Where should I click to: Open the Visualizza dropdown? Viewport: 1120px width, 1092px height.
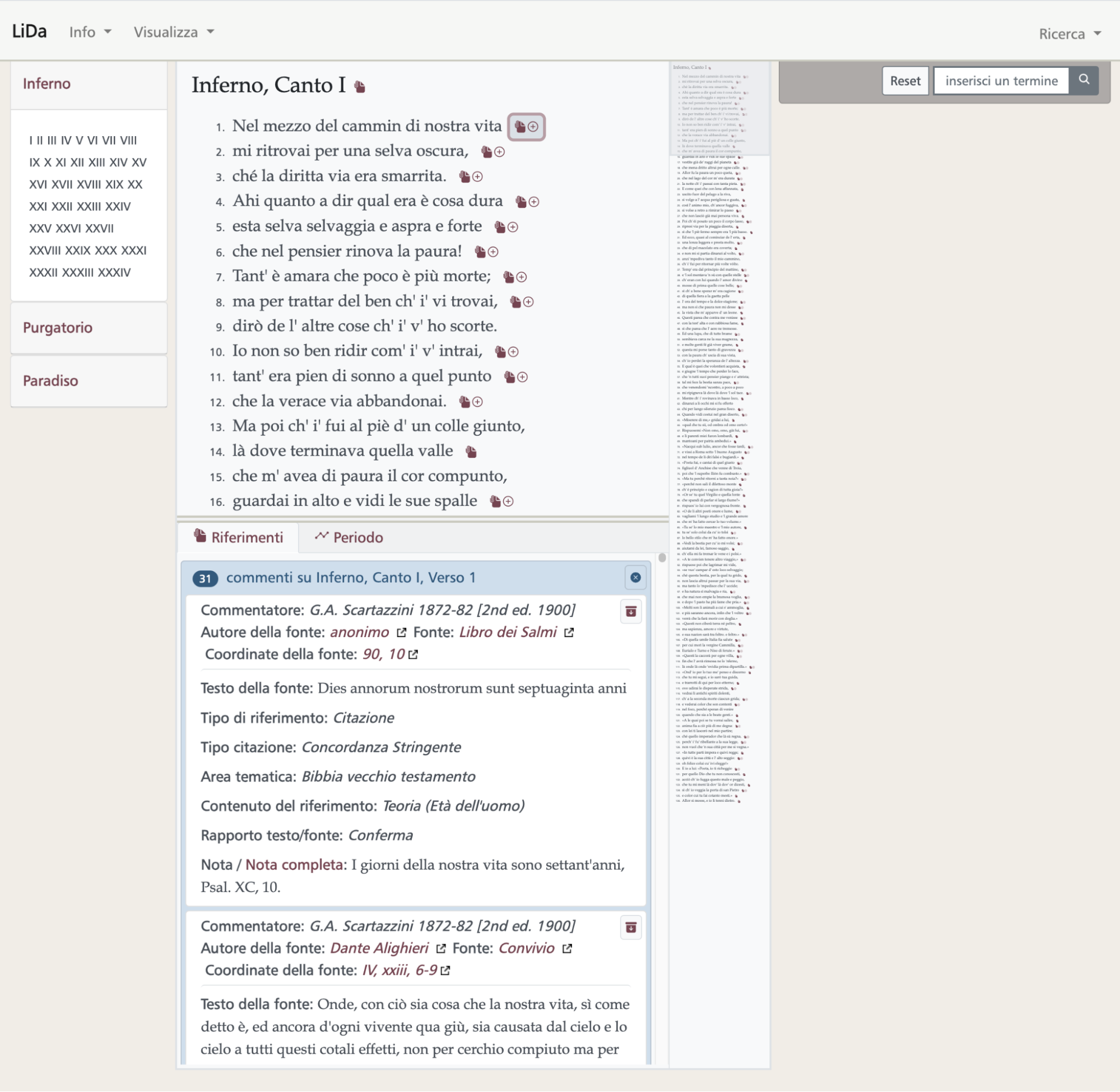[x=174, y=32]
